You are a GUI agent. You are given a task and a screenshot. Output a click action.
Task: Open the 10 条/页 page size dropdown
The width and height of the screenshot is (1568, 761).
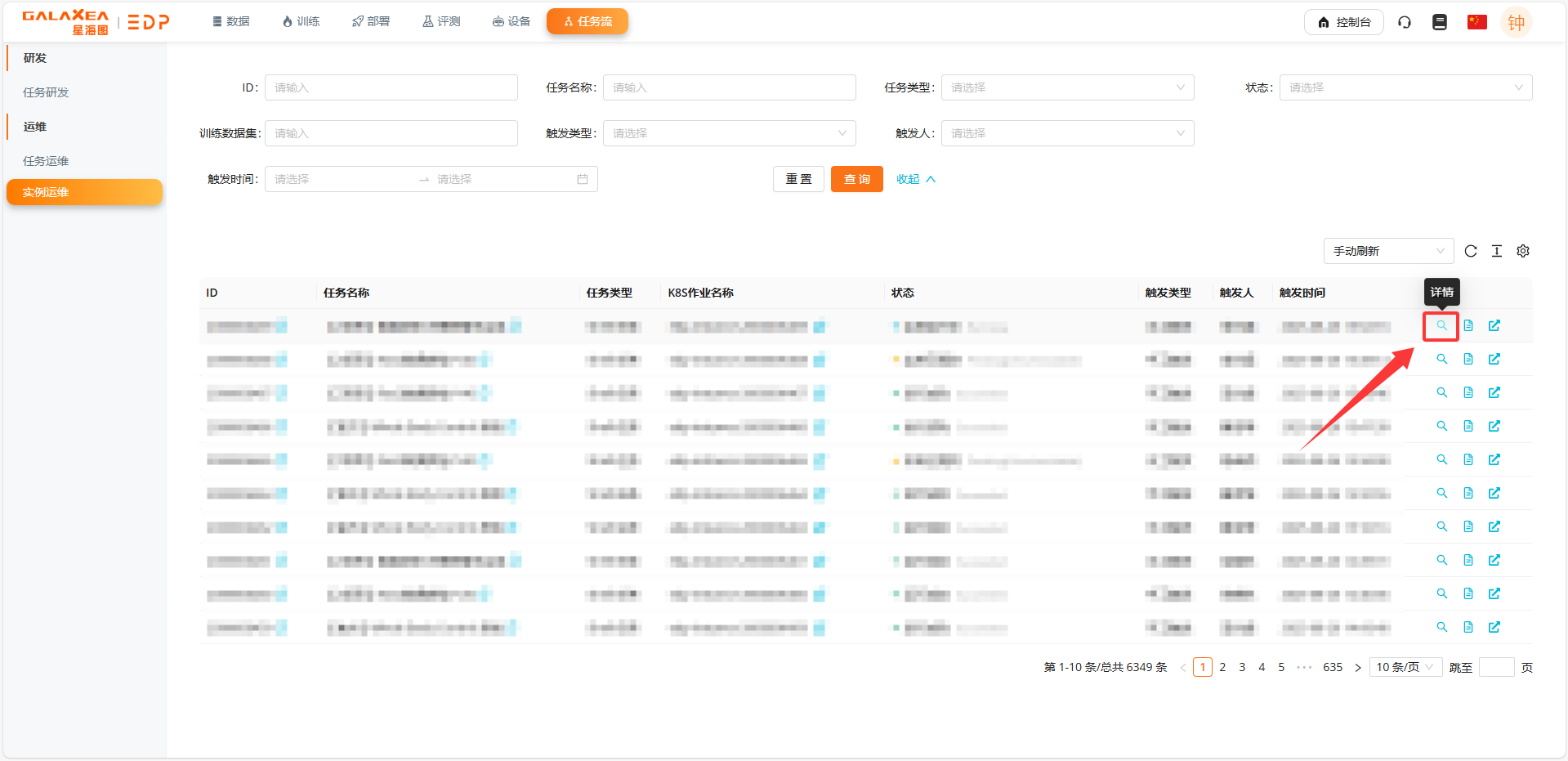[1405, 668]
